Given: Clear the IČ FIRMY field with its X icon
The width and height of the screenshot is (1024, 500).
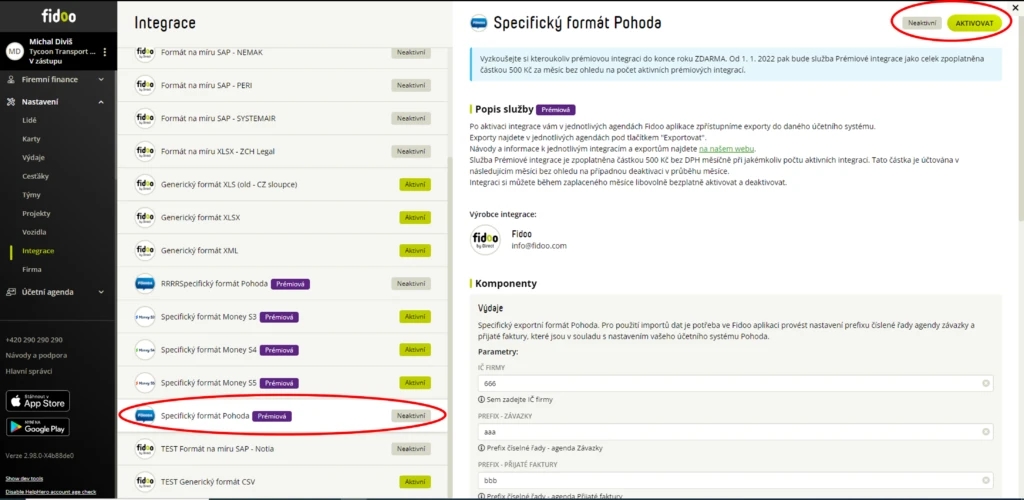Looking at the screenshot, I should (985, 383).
